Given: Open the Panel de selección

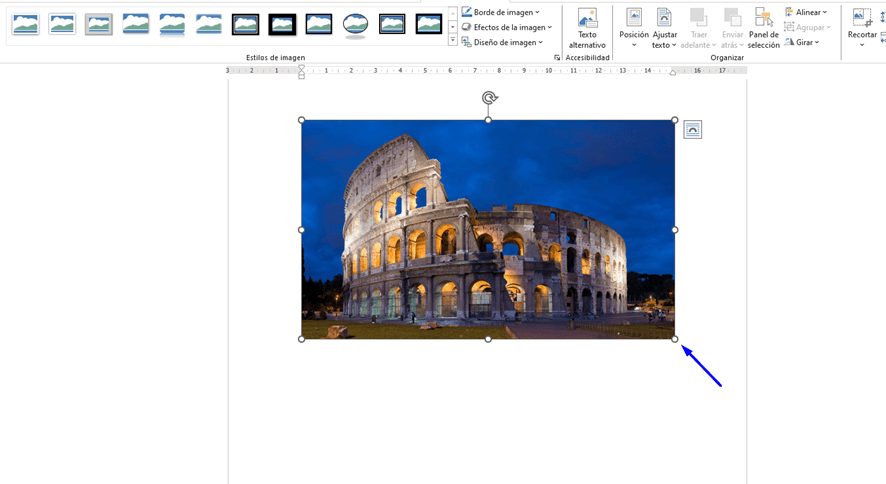Looking at the screenshot, I should [x=763, y=29].
